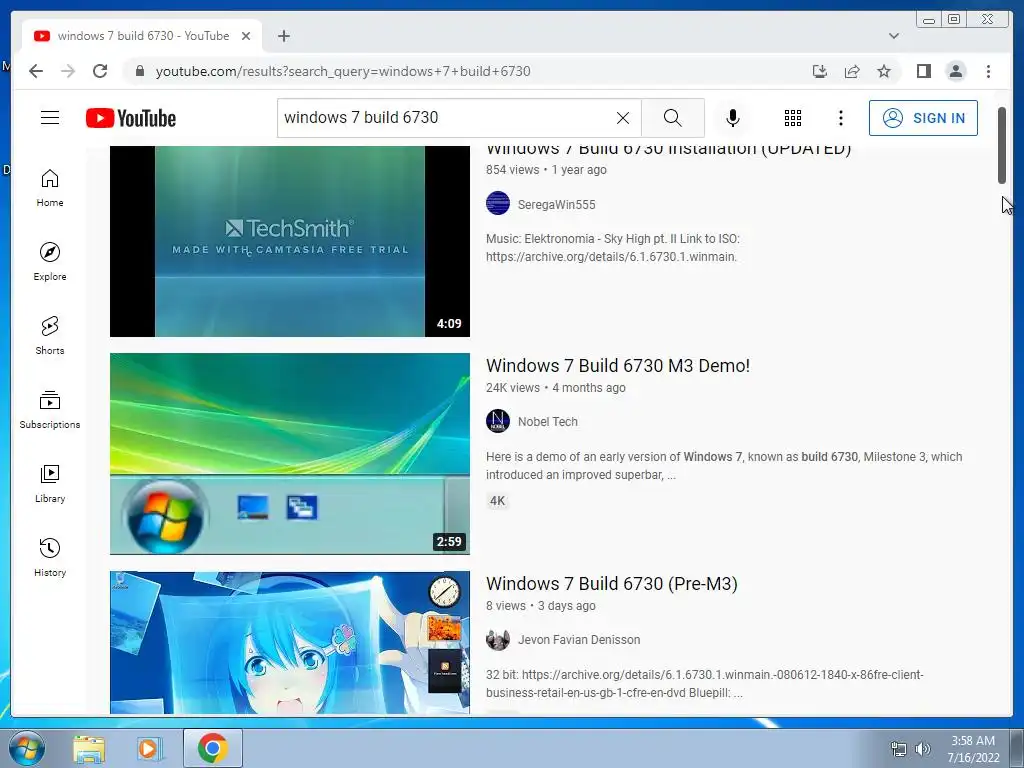
Task: Visit SeregaWin555 channel name
Action: 556,204
